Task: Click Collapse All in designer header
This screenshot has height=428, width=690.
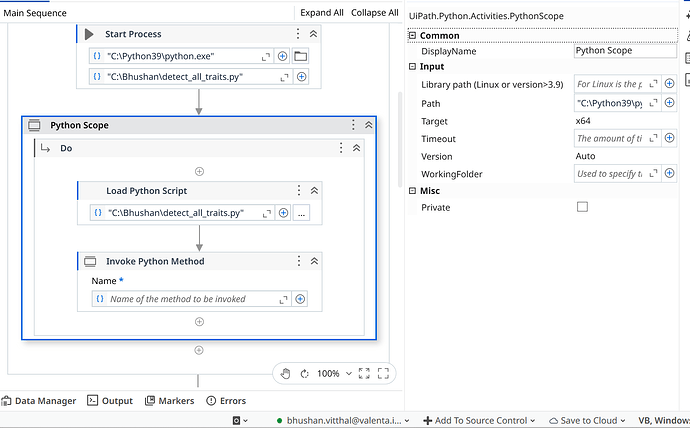Action: click(x=374, y=13)
